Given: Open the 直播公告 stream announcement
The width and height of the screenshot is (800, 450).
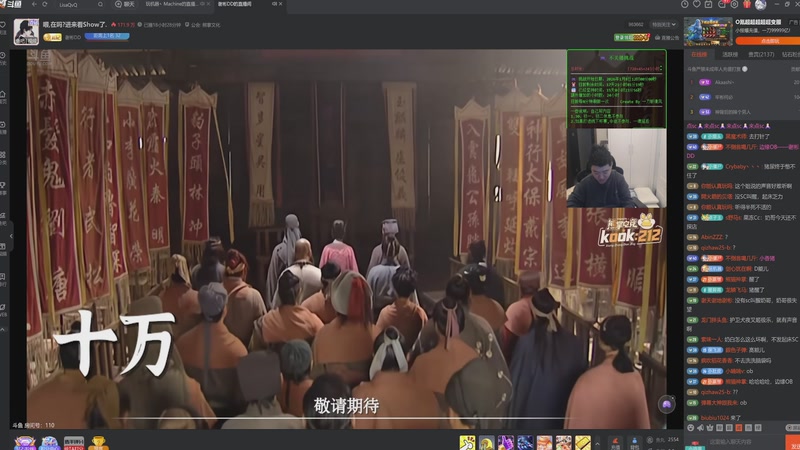Looking at the screenshot, I should (x=666, y=38).
